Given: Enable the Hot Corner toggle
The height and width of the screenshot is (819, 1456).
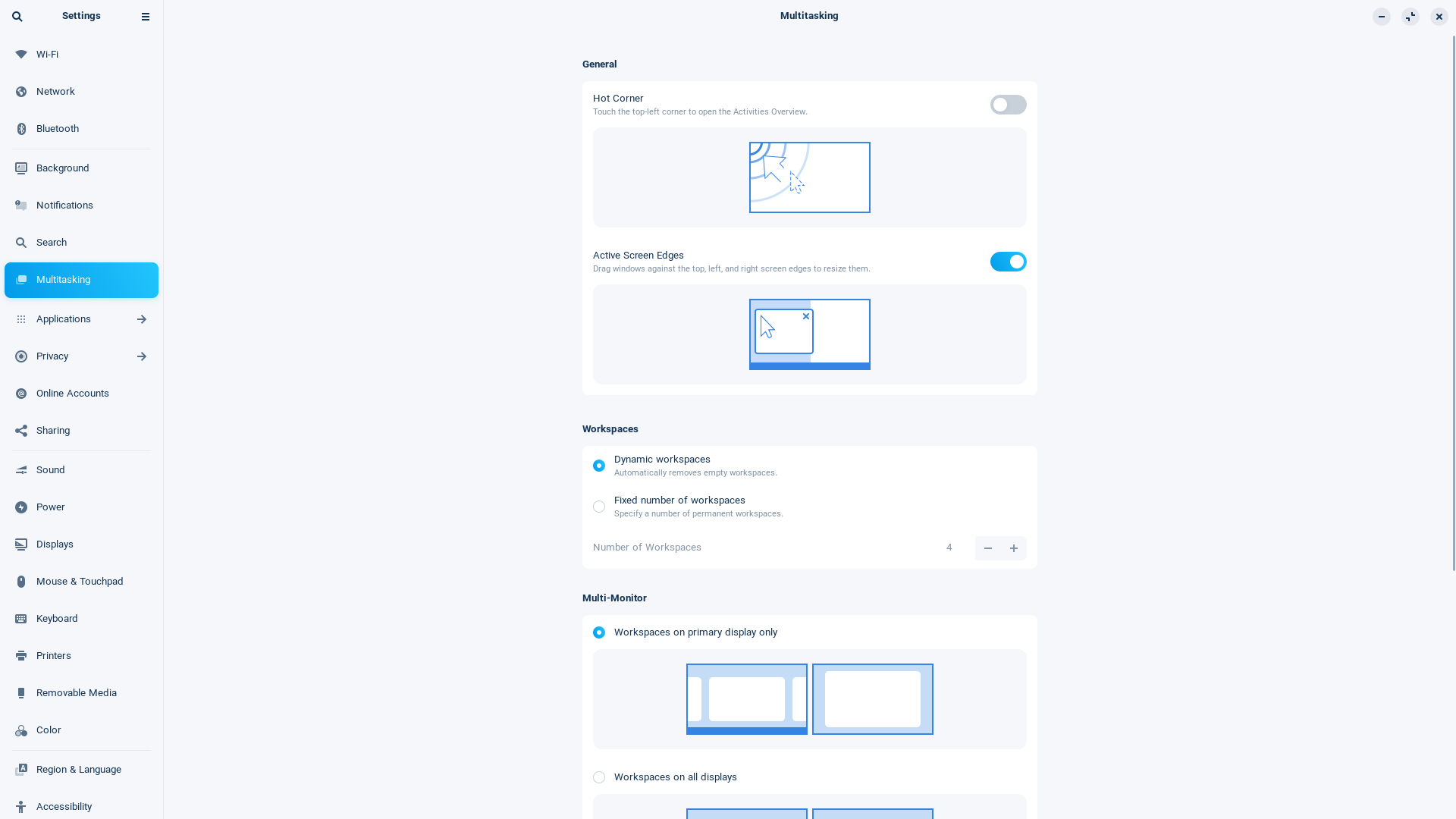Looking at the screenshot, I should click(x=1008, y=104).
